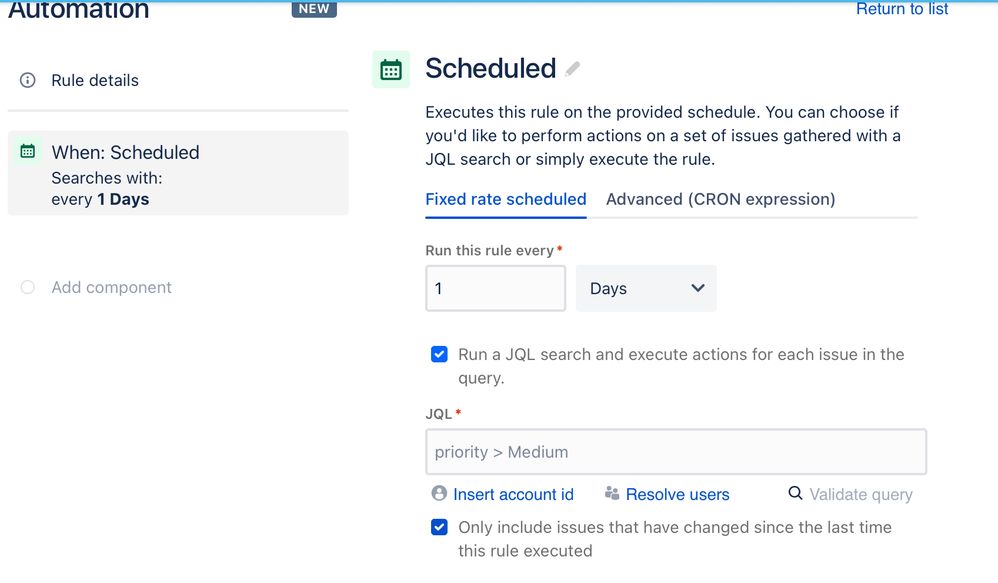
Task: Click the Insert account id link
Action: pos(513,495)
